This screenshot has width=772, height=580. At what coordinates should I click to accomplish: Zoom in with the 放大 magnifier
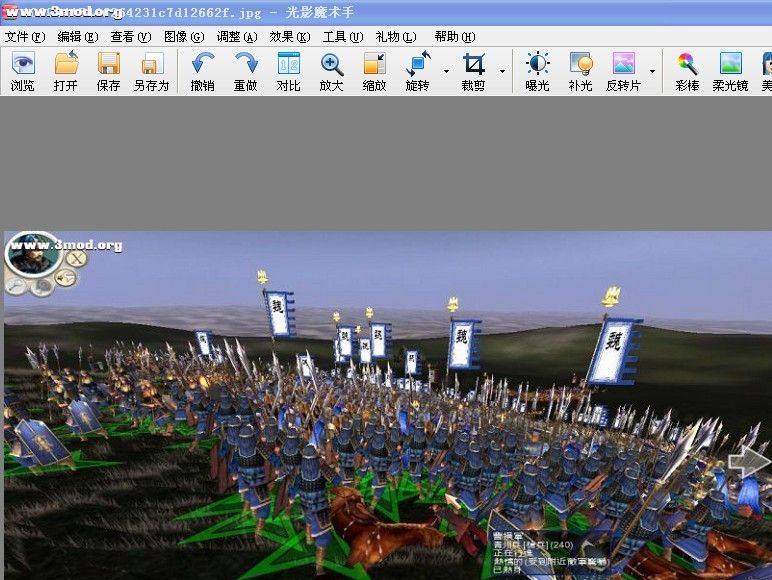pyautogui.click(x=331, y=71)
